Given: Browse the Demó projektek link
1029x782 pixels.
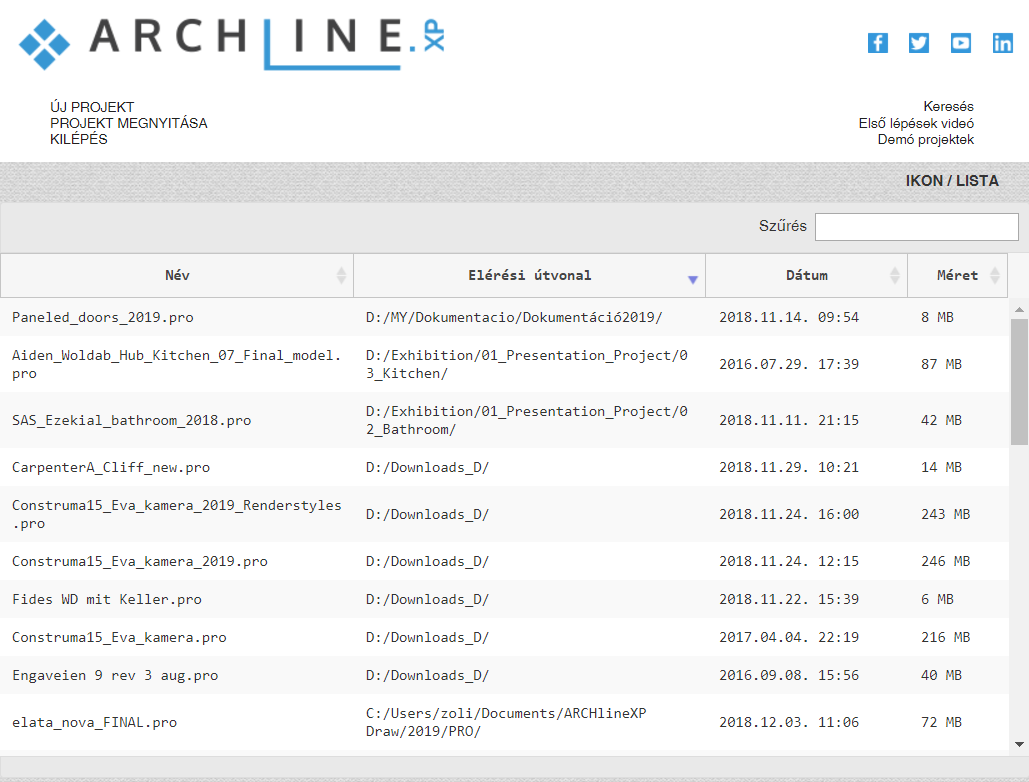Looking at the screenshot, I should [x=925, y=139].
